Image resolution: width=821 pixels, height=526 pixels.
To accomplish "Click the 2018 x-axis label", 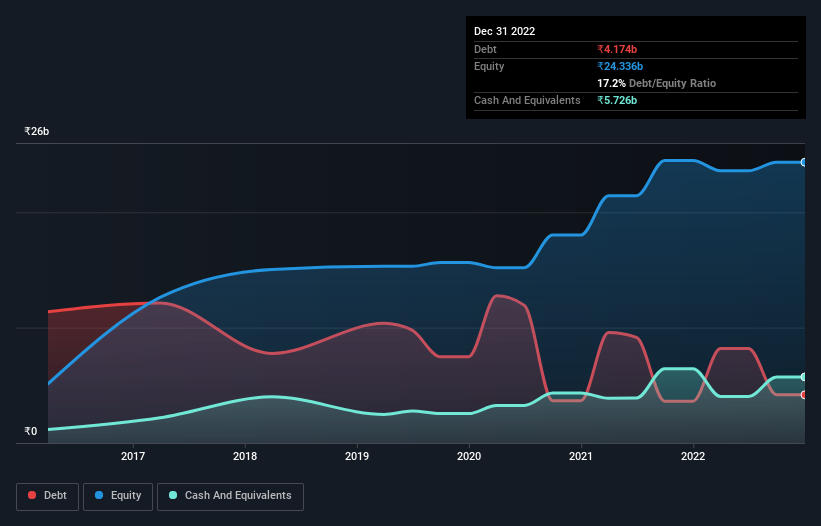I will coord(245,456).
